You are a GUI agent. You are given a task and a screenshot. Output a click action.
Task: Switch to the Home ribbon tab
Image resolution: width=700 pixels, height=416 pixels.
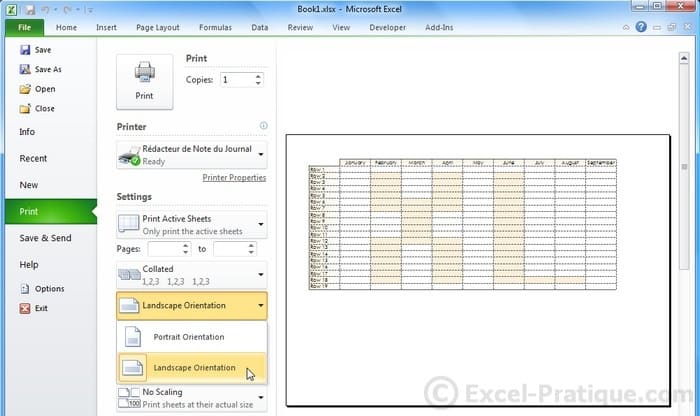click(66, 28)
